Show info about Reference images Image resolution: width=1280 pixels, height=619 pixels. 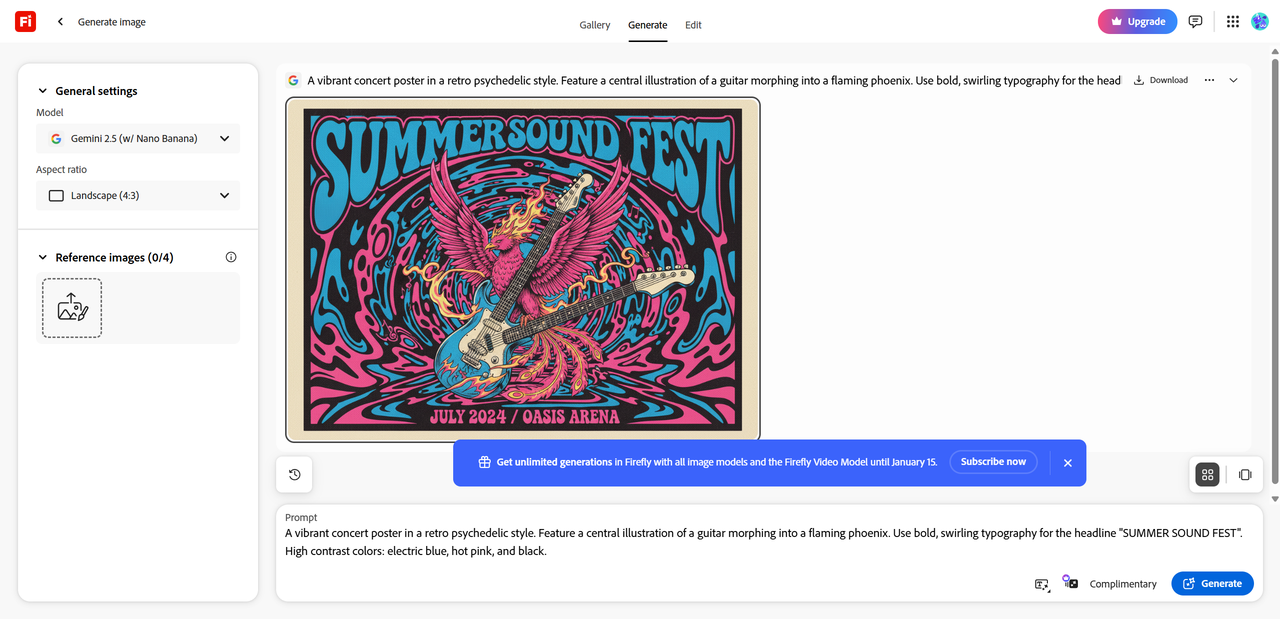tap(231, 257)
